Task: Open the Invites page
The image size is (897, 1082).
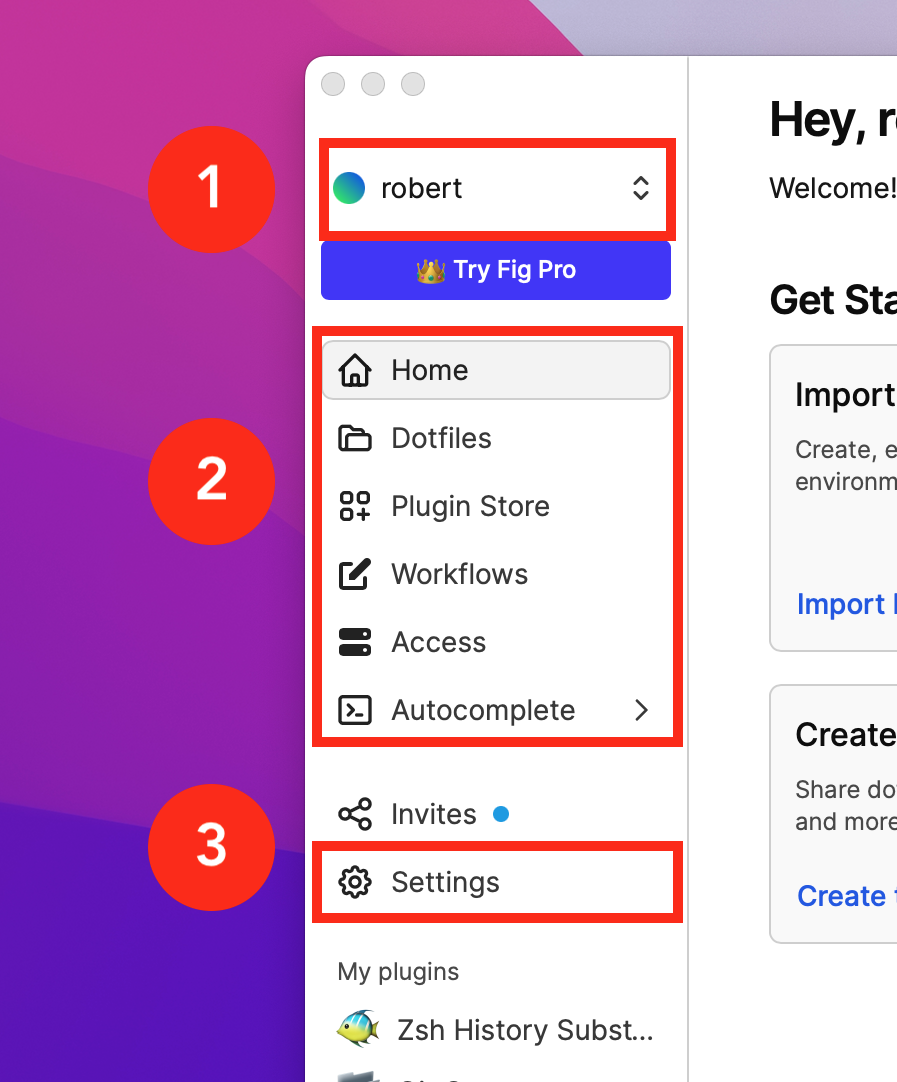Action: pos(496,814)
